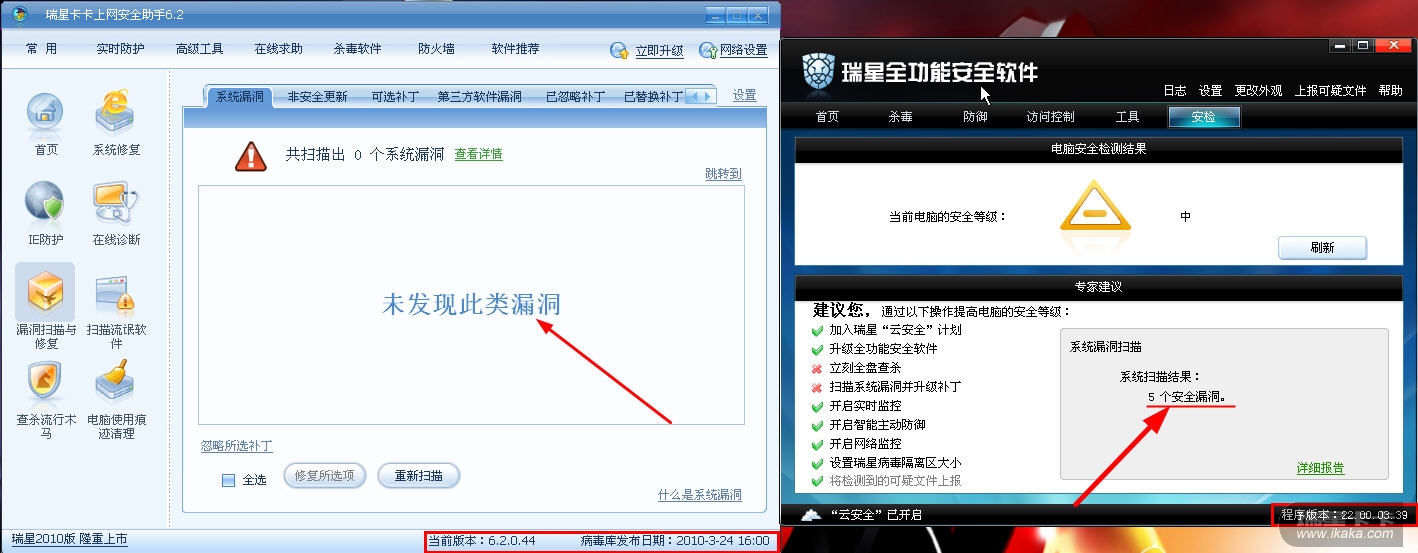This screenshot has height=553, width=1418.
Task: Click the cloud icon beside “云安全”已开启
Action: click(x=811, y=515)
